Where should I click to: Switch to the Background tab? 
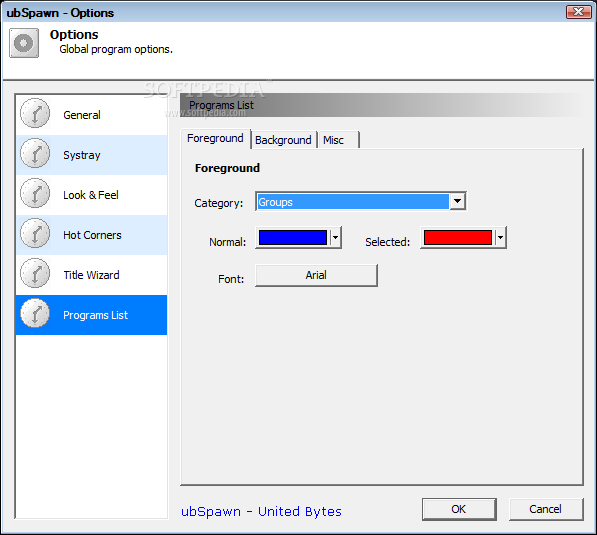click(283, 140)
